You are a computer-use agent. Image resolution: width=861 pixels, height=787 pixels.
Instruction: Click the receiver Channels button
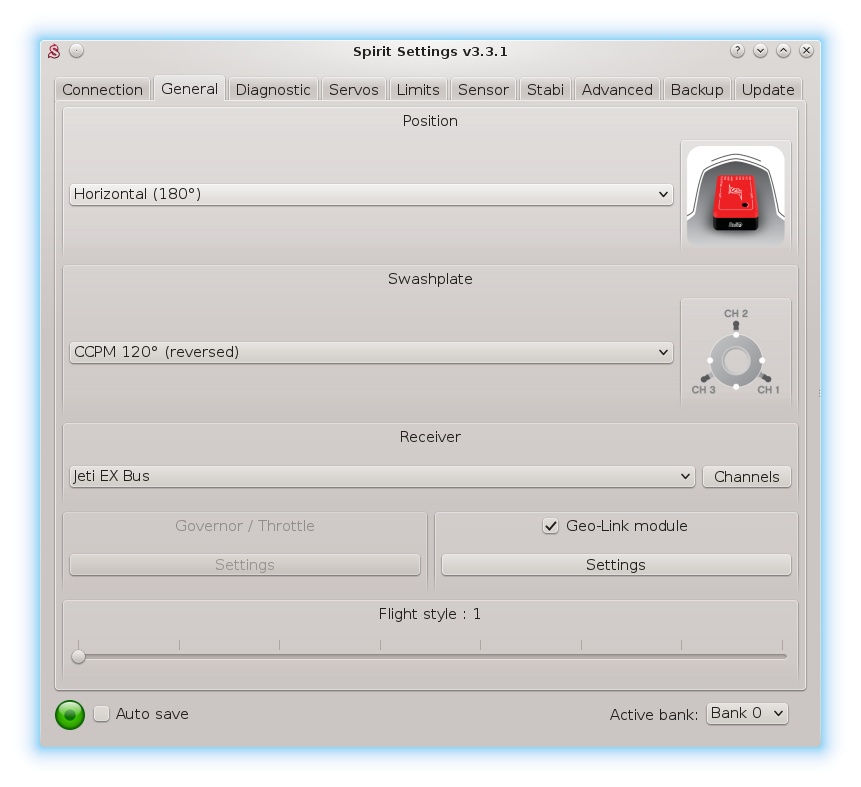pyautogui.click(x=747, y=477)
